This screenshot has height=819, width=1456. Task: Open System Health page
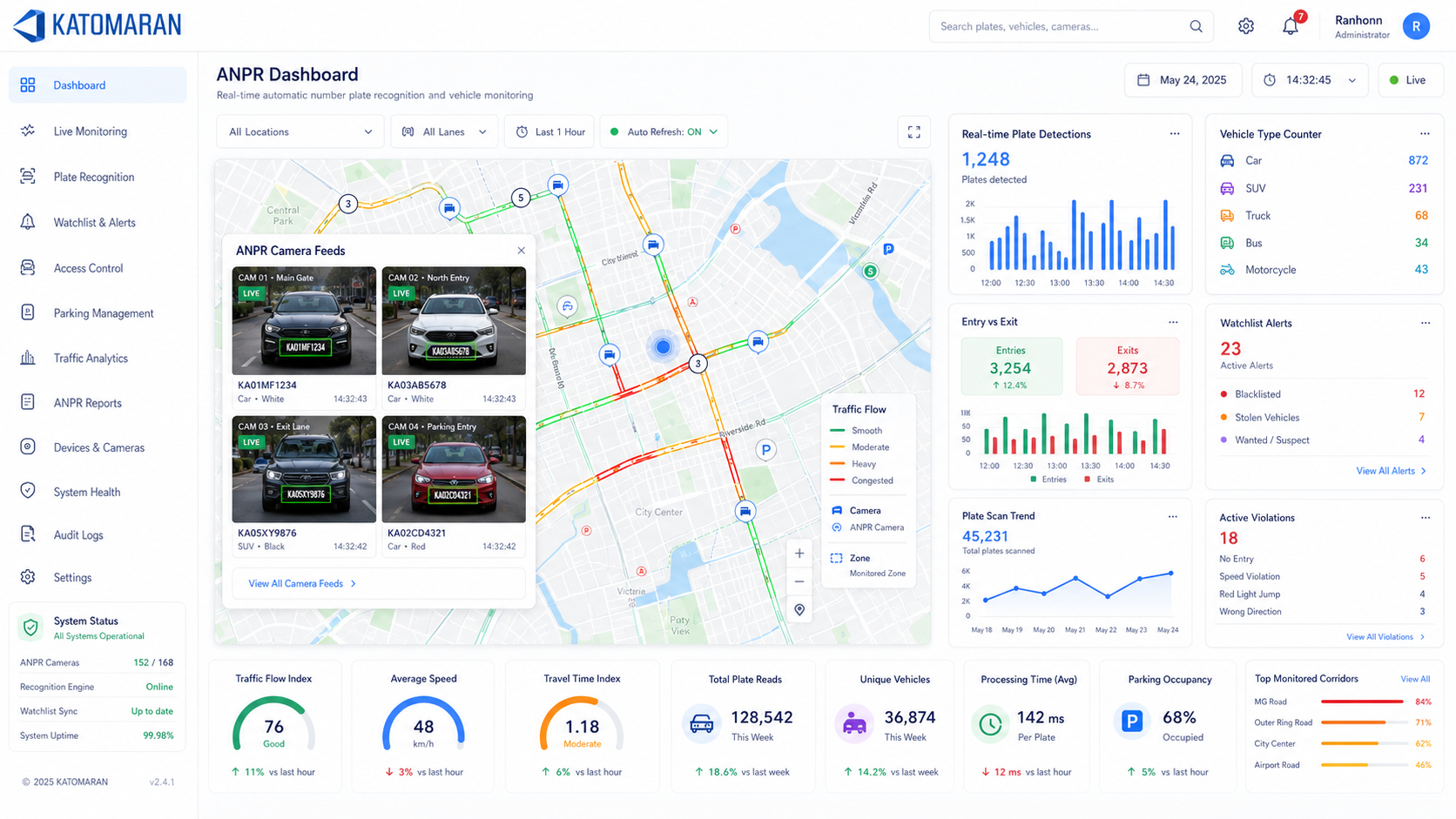point(98,492)
